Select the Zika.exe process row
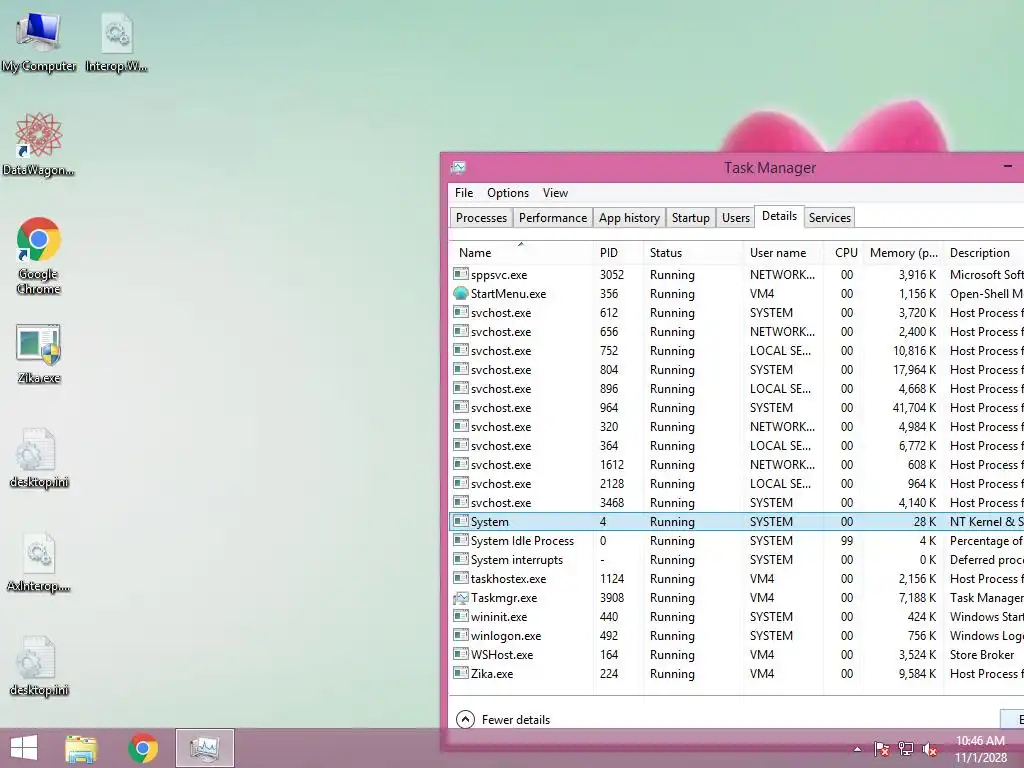Viewport: 1024px width, 768px height. click(737, 673)
